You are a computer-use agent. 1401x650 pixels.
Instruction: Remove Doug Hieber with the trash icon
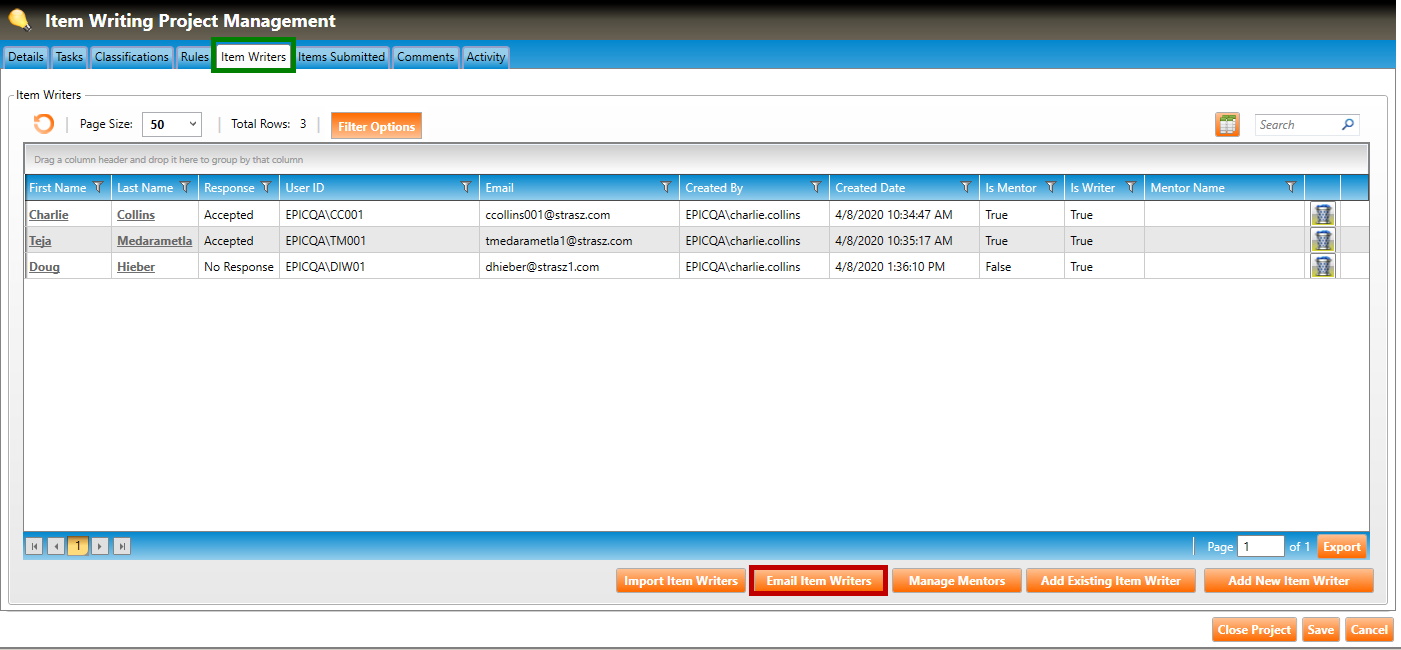coord(1322,266)
